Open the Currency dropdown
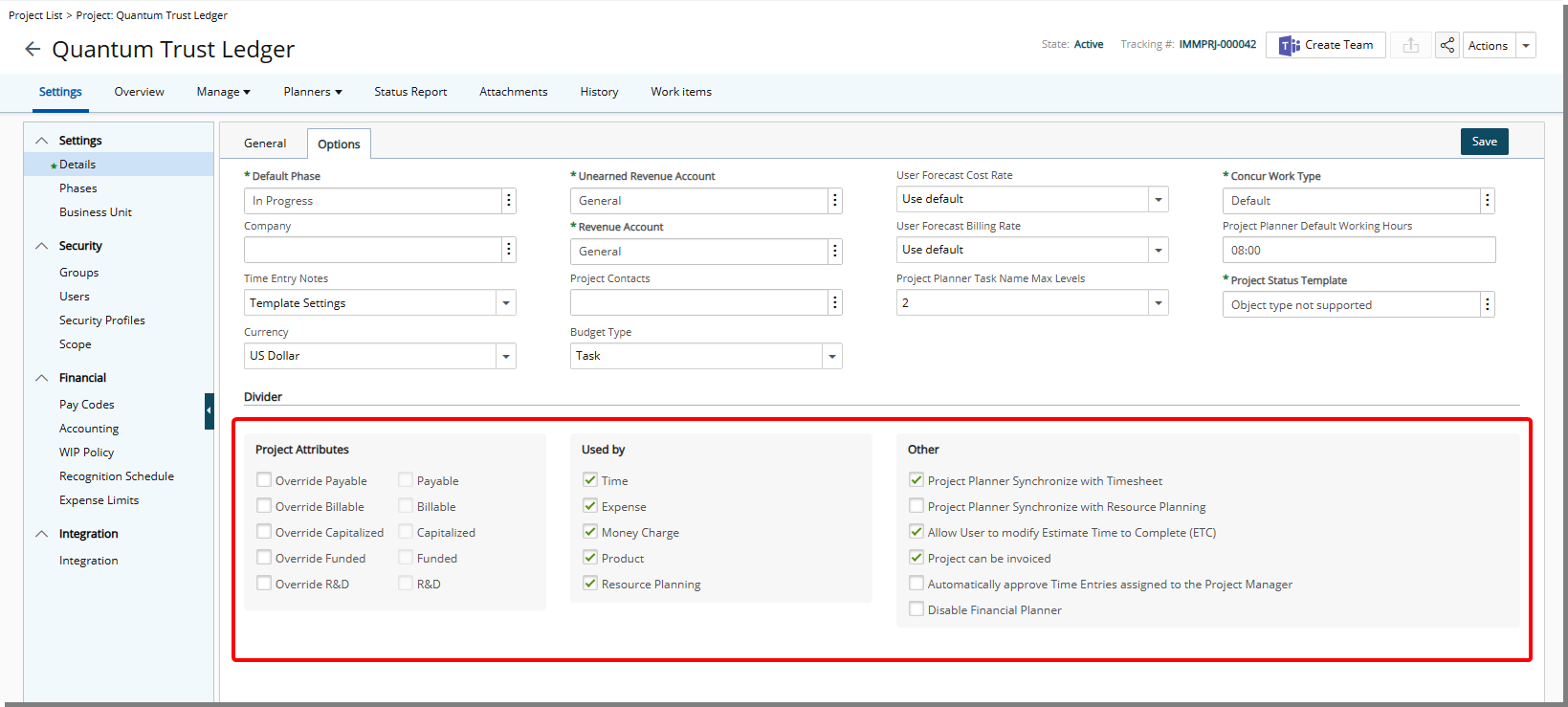Viewport: 1568px width, 707px height. tap(505, 356)
